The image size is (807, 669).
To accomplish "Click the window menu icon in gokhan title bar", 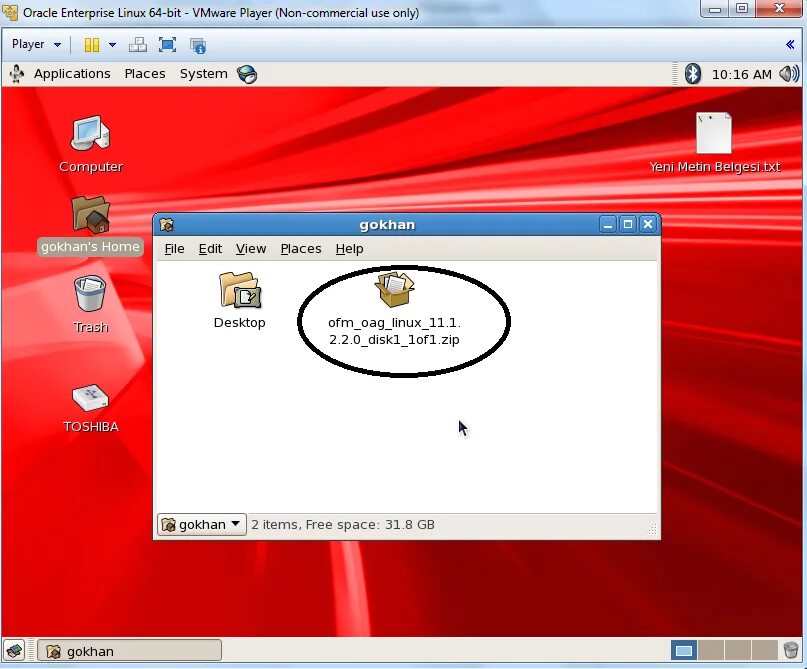I will (x=167, y=225).
